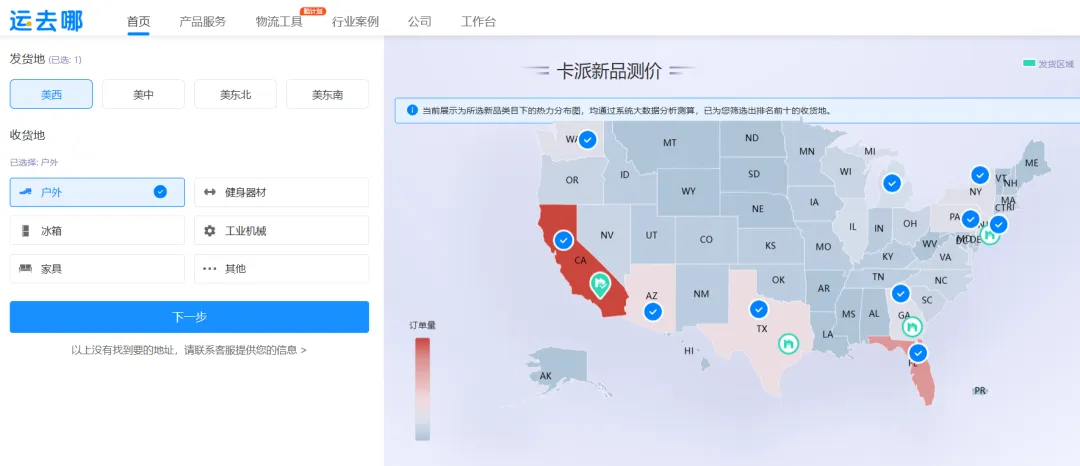1080x466 pixels.
Task: Click the checkmark pin on New York
Action: coord(980,175)
